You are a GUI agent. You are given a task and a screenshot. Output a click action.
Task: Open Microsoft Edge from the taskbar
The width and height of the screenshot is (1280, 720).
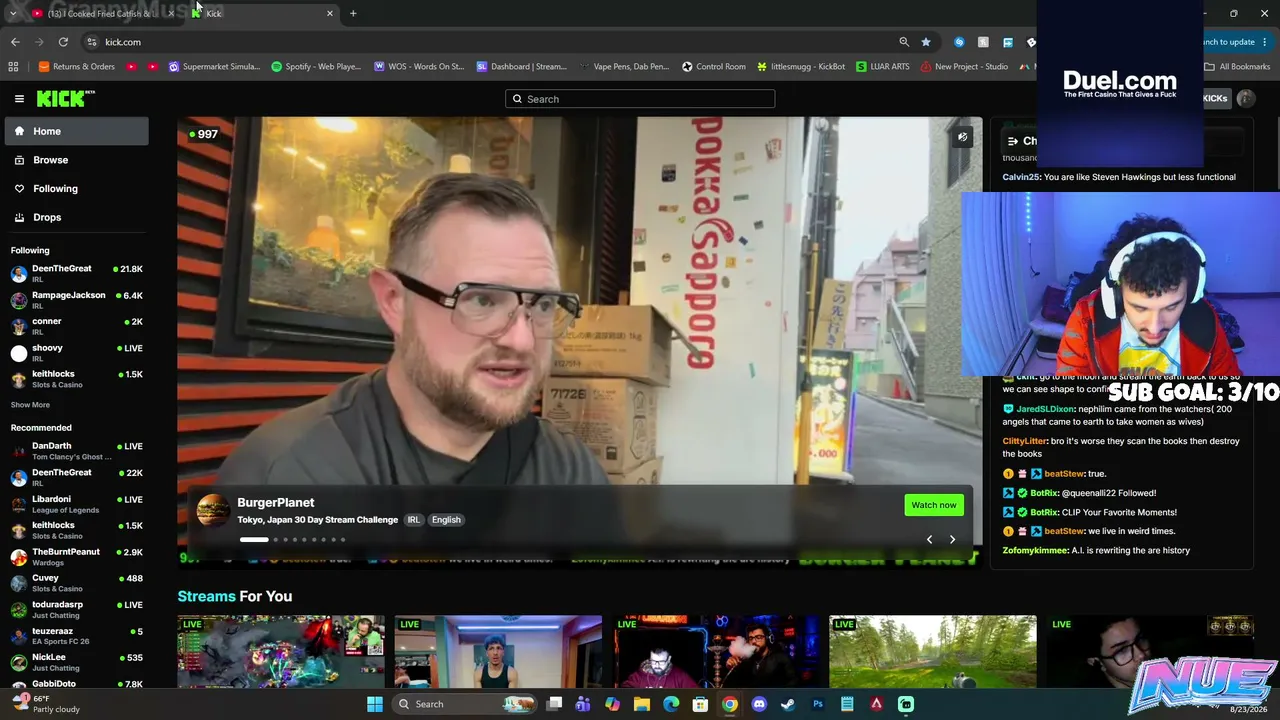(671, 704)
